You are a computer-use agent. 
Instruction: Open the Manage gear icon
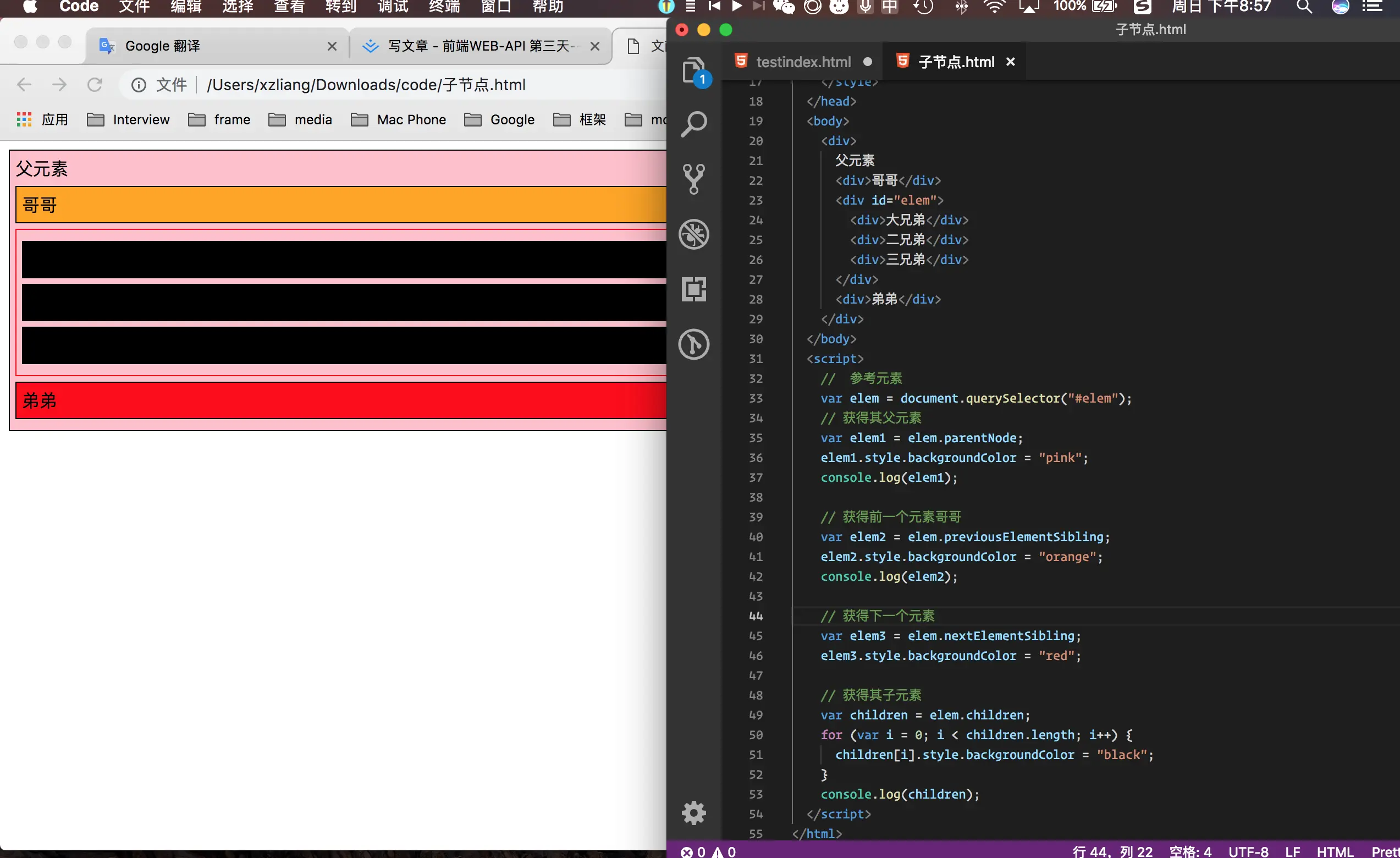(694, 813)
